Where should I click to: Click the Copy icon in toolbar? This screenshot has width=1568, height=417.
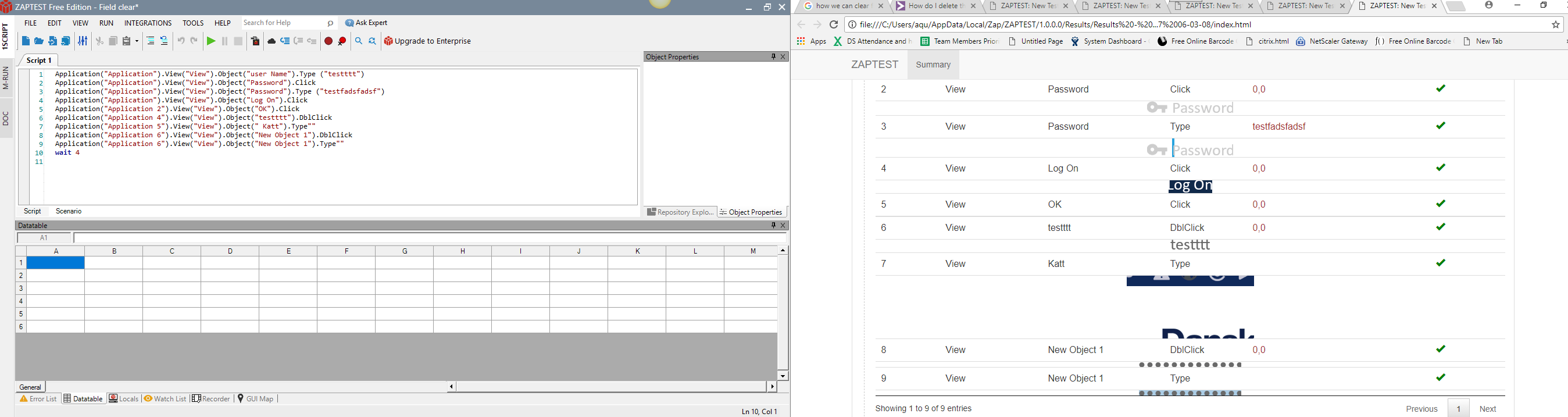(113, 41)
